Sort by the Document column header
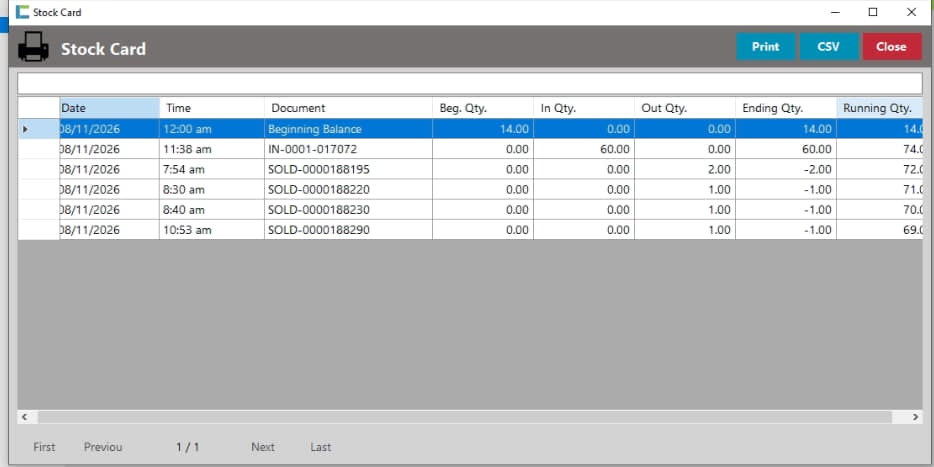934x467 pixels. 348,108
